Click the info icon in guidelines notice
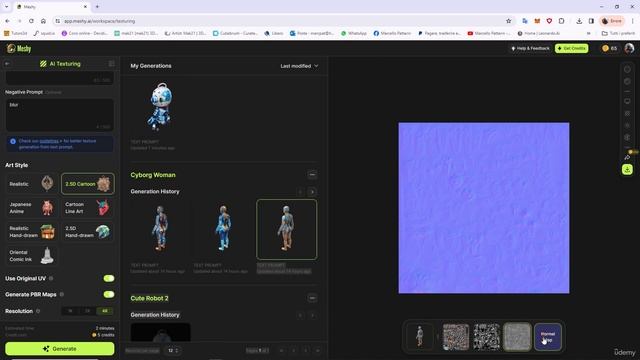This screenshot has height=360, width=640. point(13,141)
